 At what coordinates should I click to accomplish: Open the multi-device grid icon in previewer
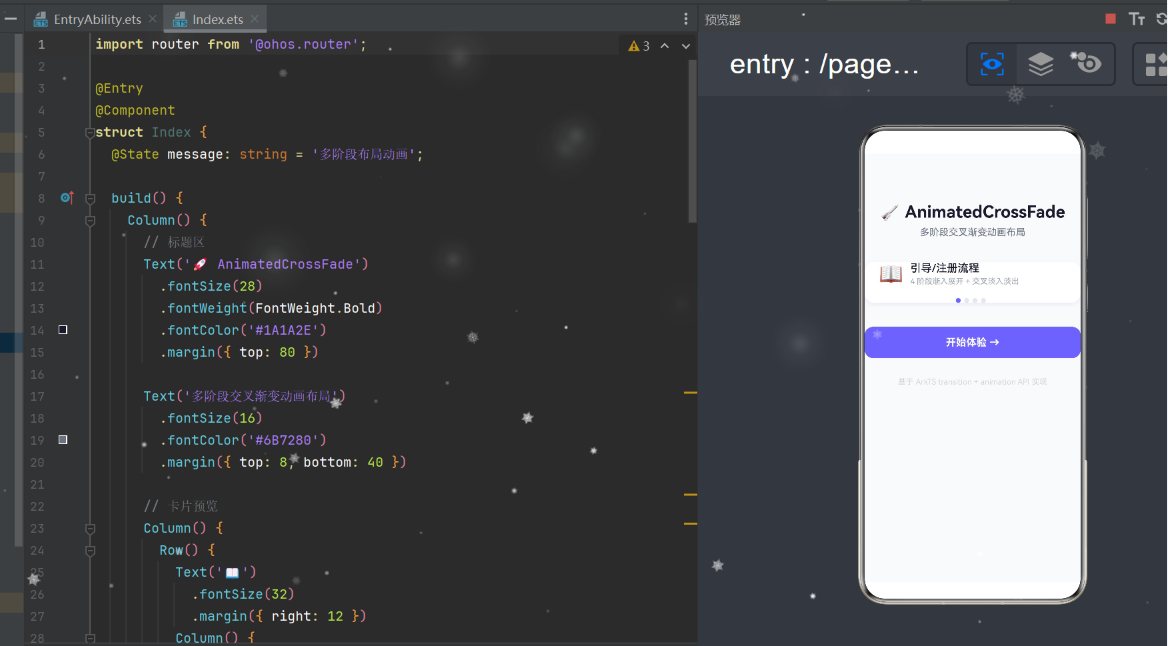(1155, 64)
